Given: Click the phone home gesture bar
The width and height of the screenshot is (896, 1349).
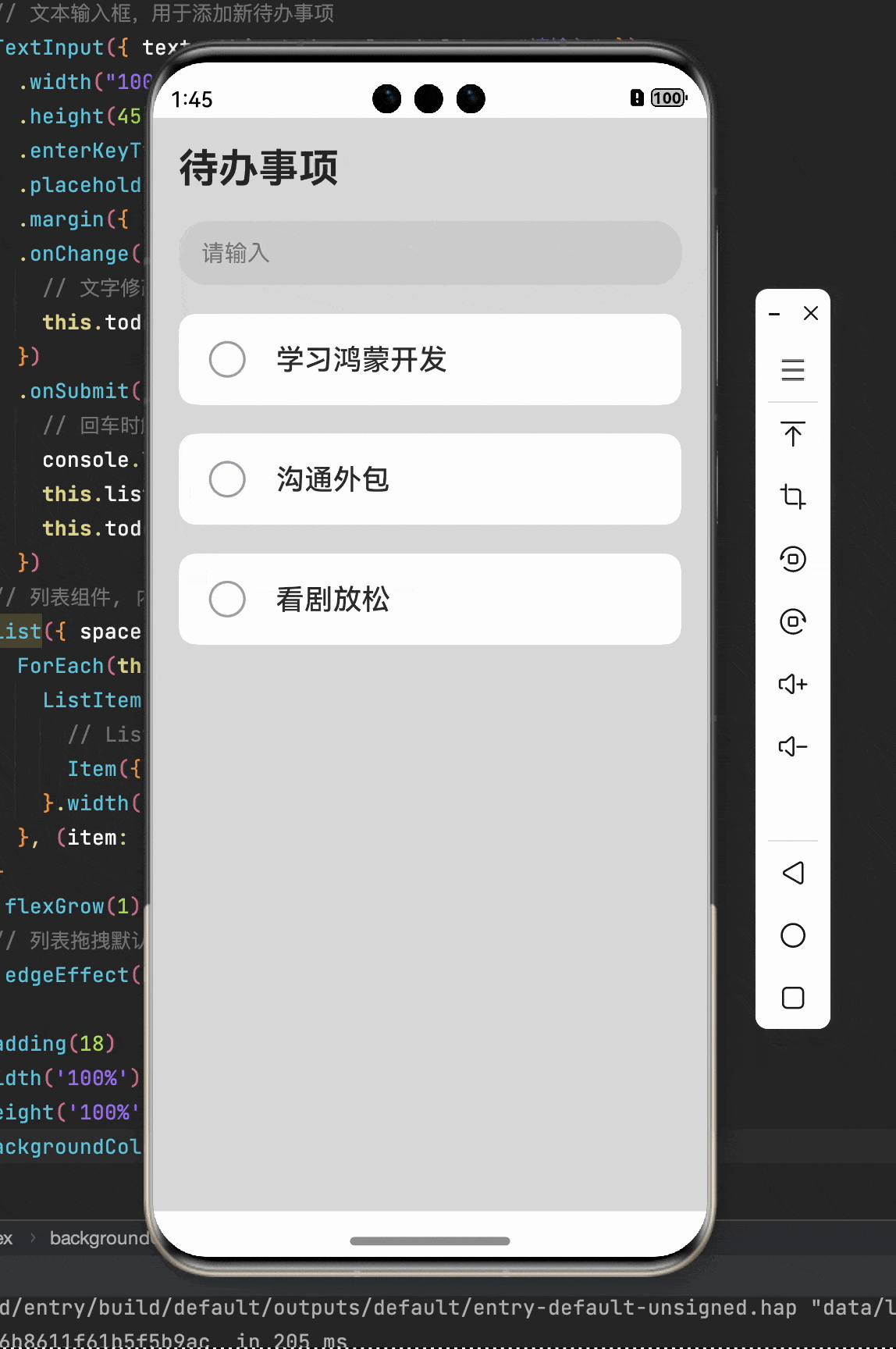Looking at the screenshot, I should 430,1240.
